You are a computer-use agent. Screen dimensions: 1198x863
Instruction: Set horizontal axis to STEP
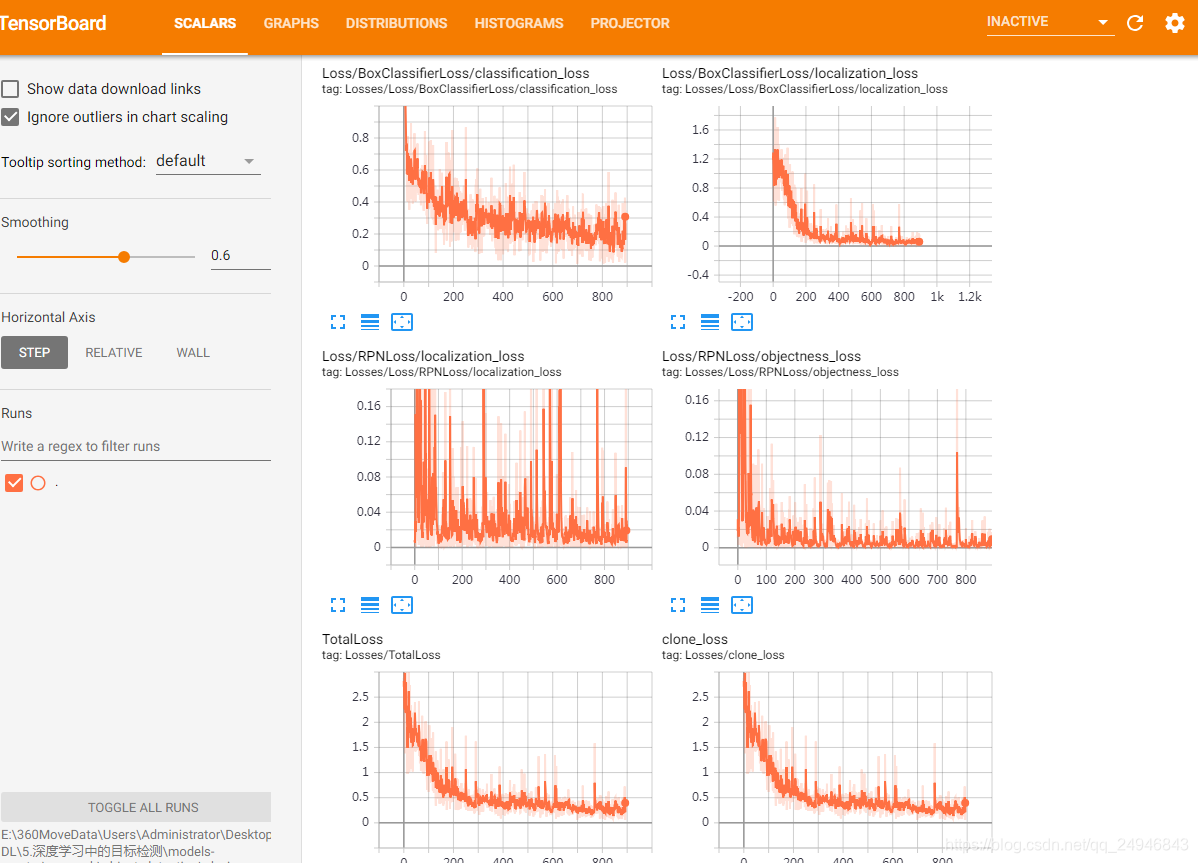pyautogui.click(x=34, y=353)
